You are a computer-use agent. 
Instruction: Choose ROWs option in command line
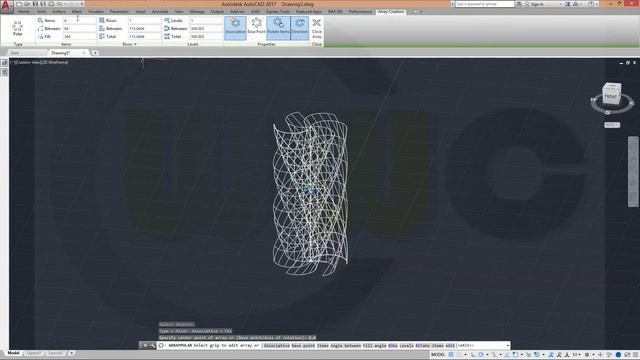(x=393, y=346)
